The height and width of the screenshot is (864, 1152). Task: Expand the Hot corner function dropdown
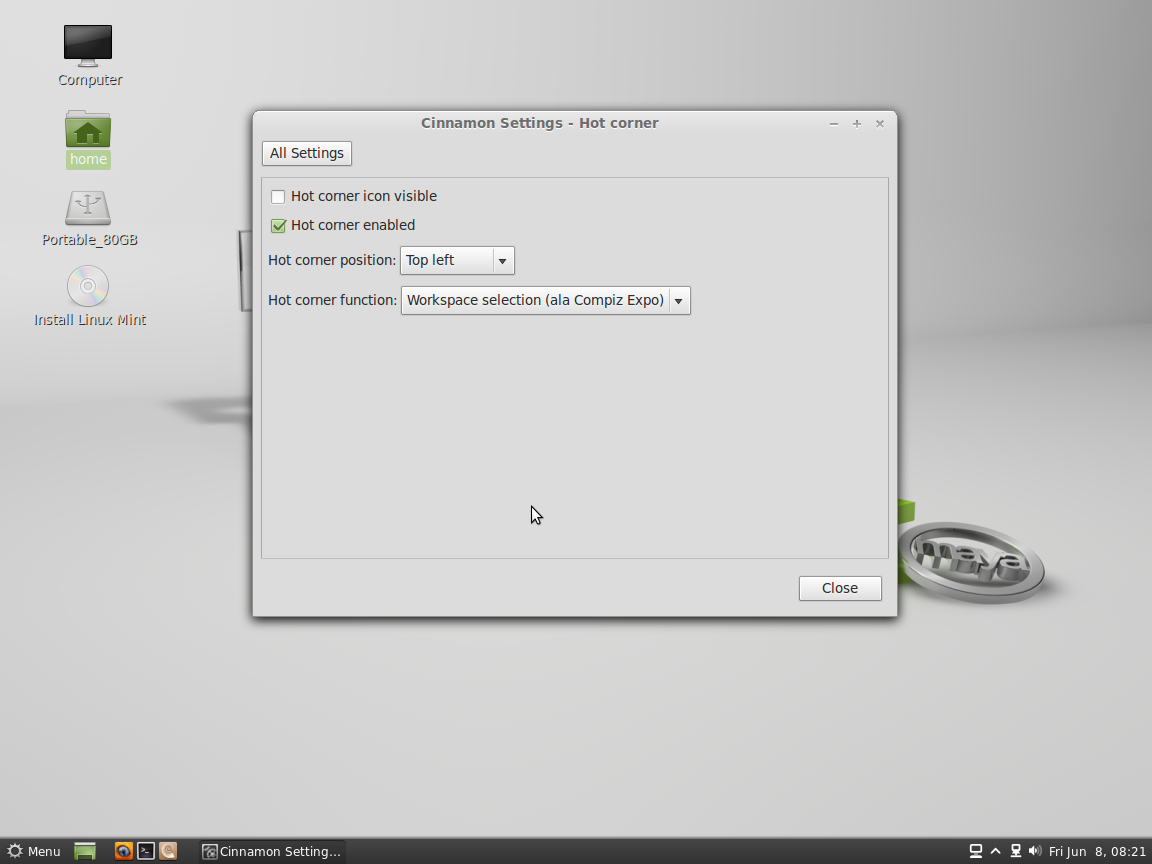click(x=545, y=300)
